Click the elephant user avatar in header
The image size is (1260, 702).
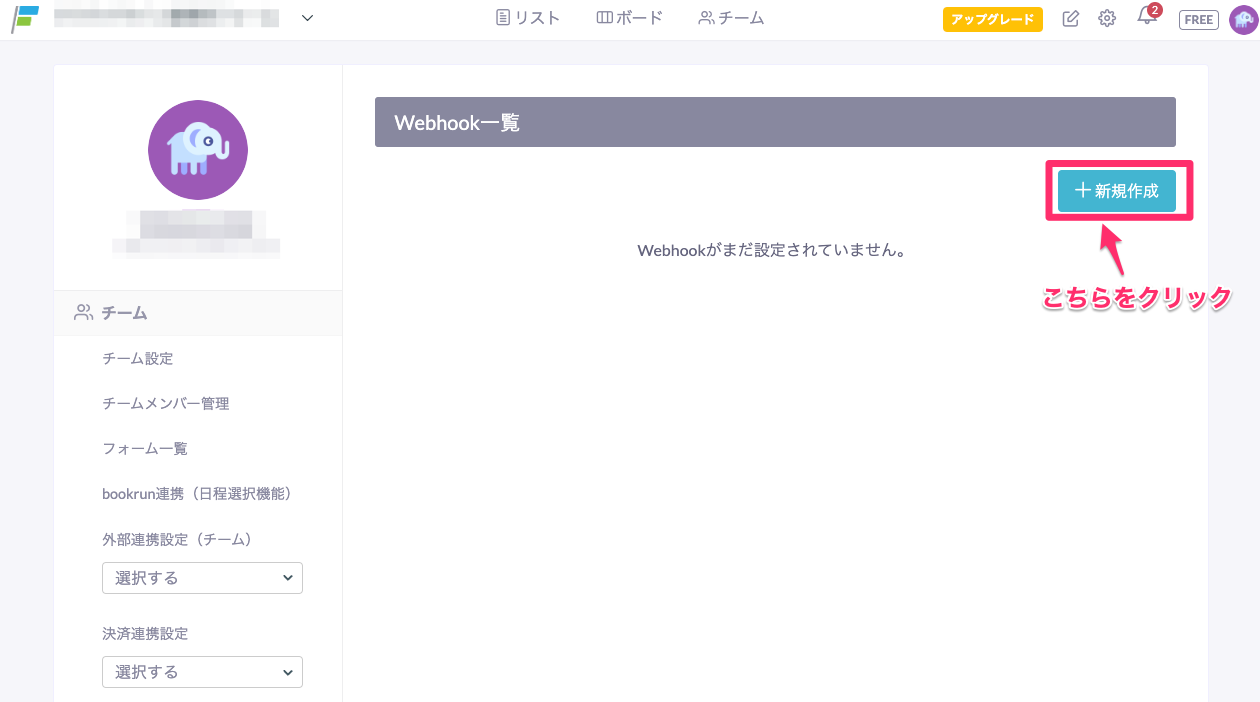click(x=1243, y=19)
